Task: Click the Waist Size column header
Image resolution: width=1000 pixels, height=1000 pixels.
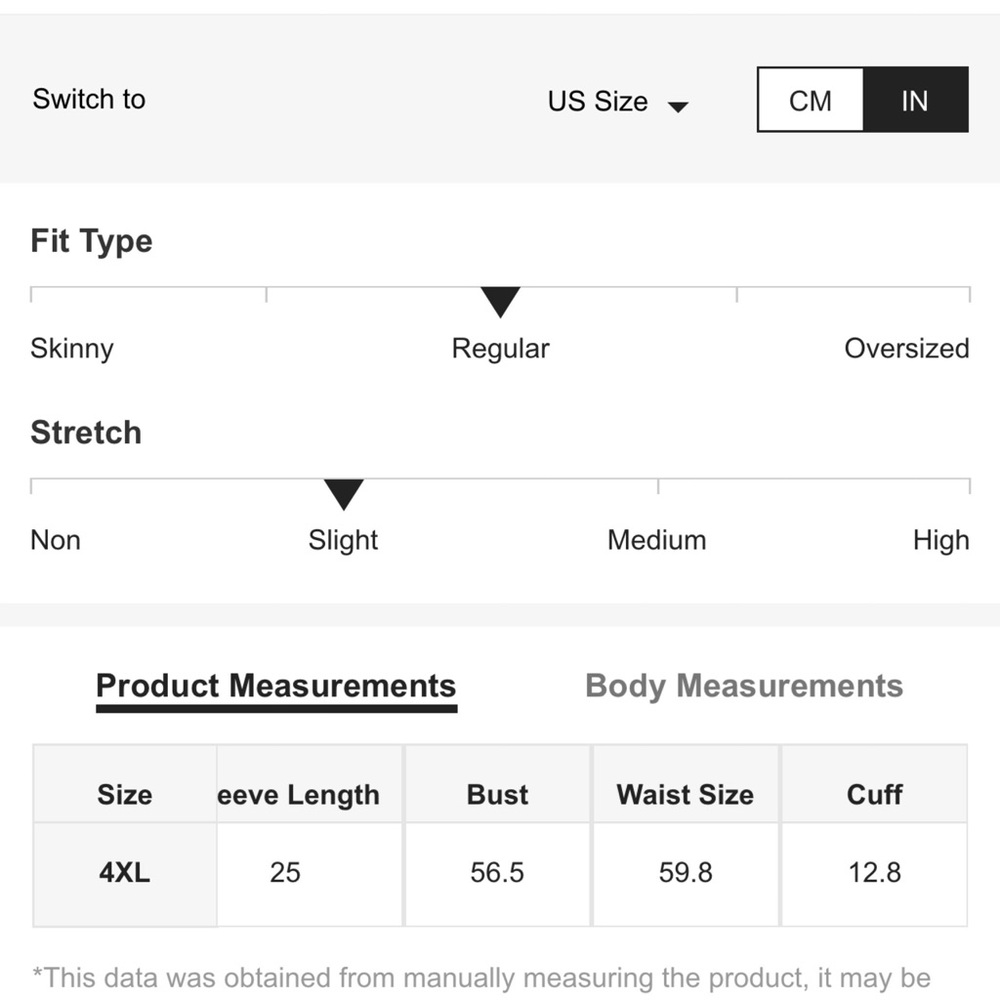Action: click(x=685, y=795)
